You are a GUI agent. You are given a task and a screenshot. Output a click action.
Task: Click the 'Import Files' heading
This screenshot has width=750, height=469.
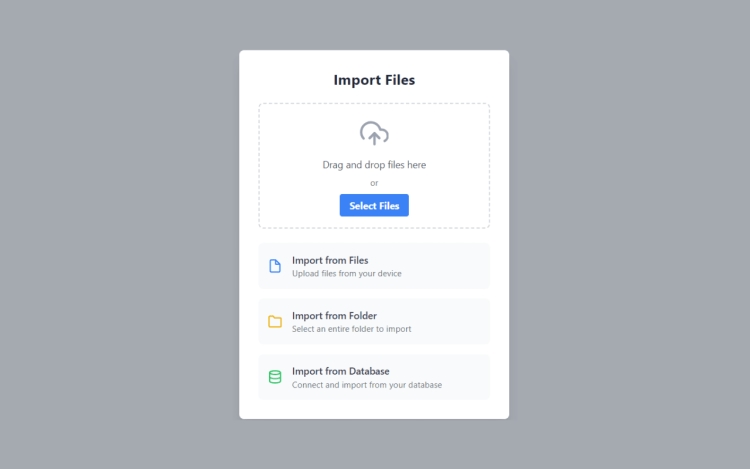coord(374,80)
